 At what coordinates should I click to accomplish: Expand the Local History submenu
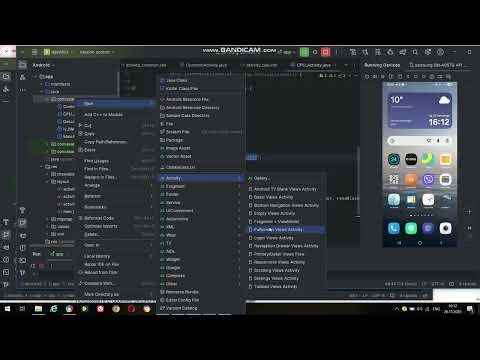point(116,256)
